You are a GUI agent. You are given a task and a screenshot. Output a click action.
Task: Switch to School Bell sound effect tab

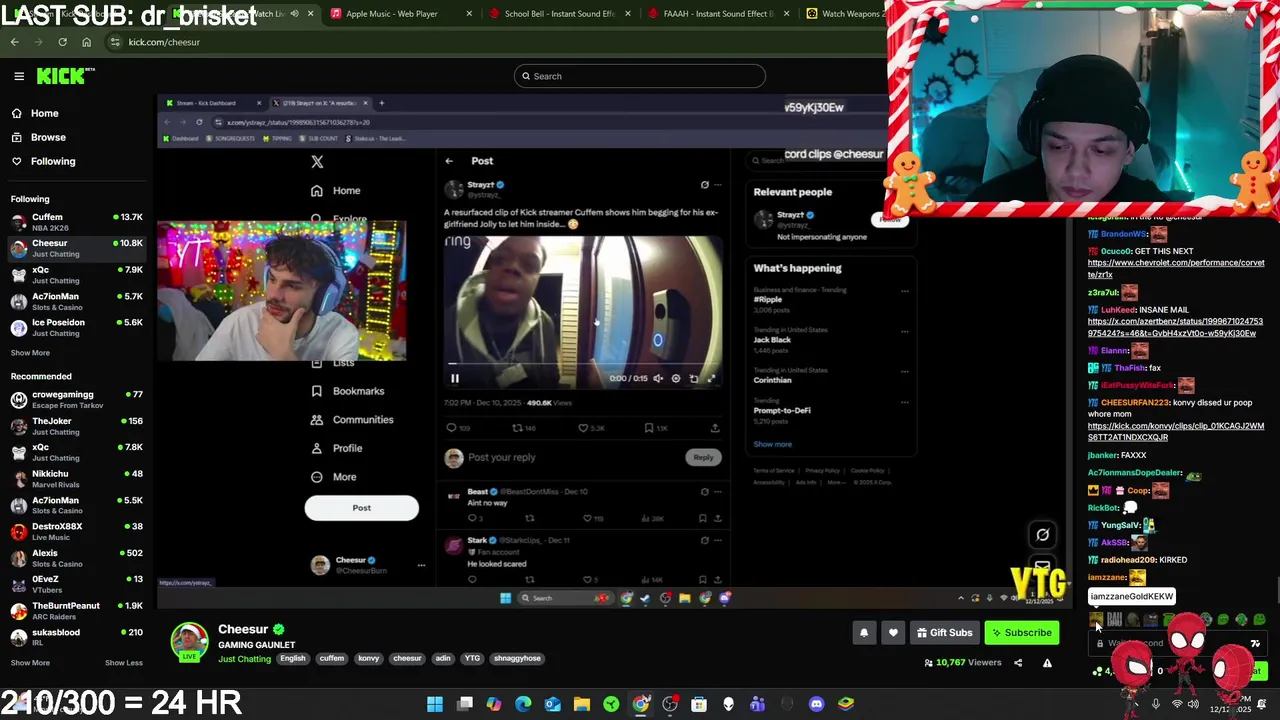pos(560,14)
